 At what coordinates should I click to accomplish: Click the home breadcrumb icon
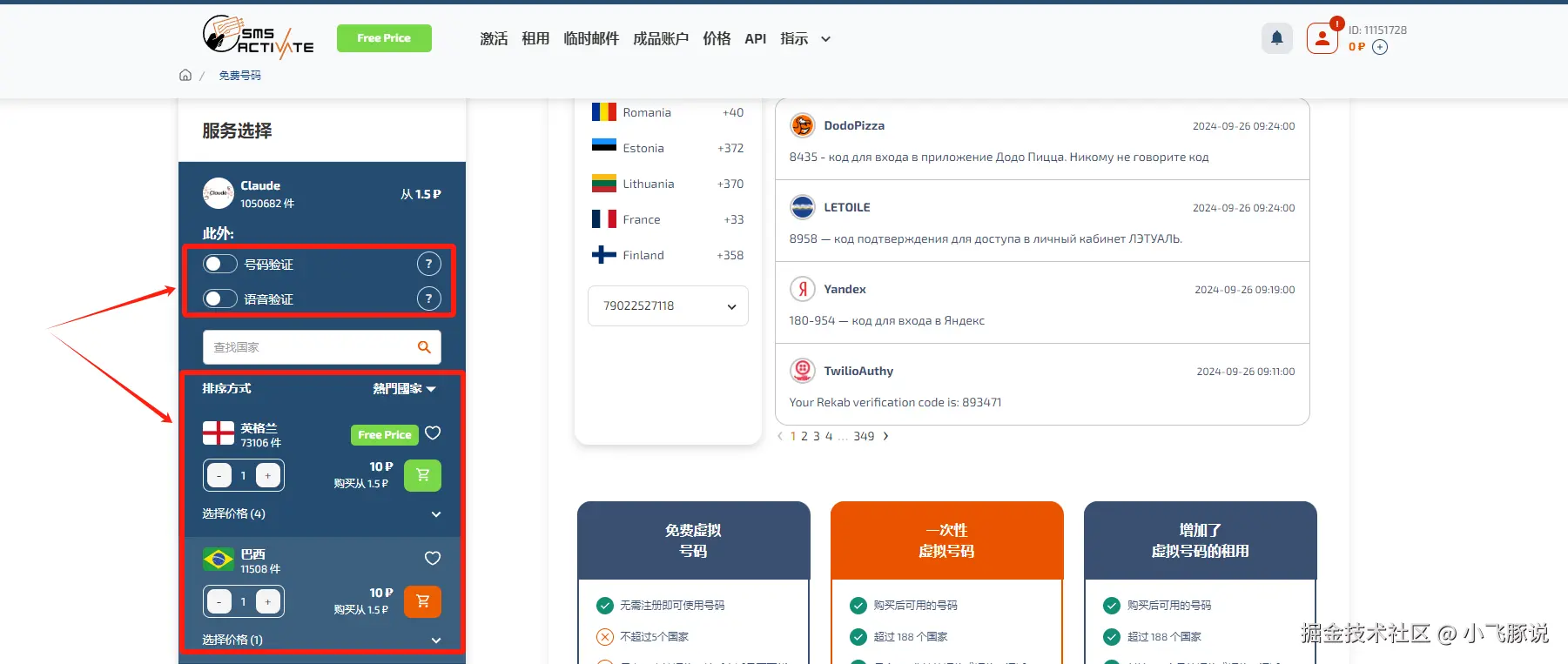point(185,75)
